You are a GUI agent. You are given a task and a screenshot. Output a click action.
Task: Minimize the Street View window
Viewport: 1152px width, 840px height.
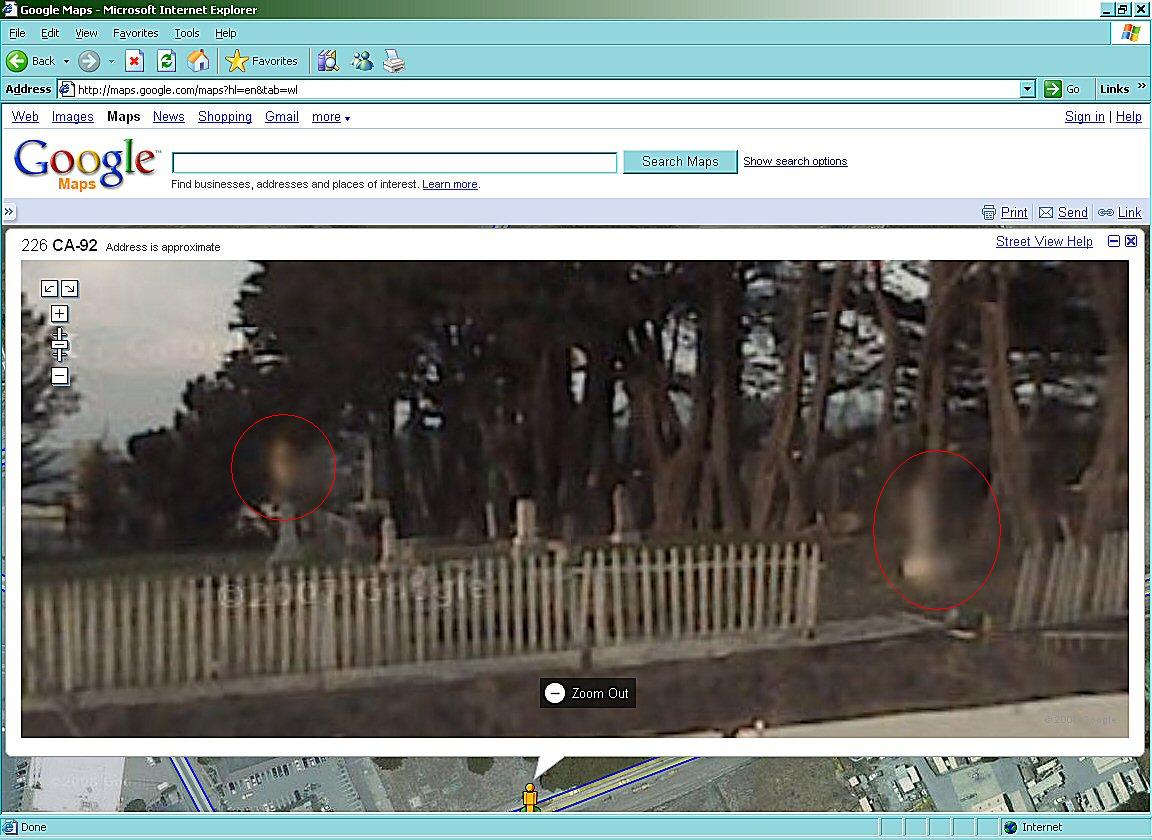1114,241
